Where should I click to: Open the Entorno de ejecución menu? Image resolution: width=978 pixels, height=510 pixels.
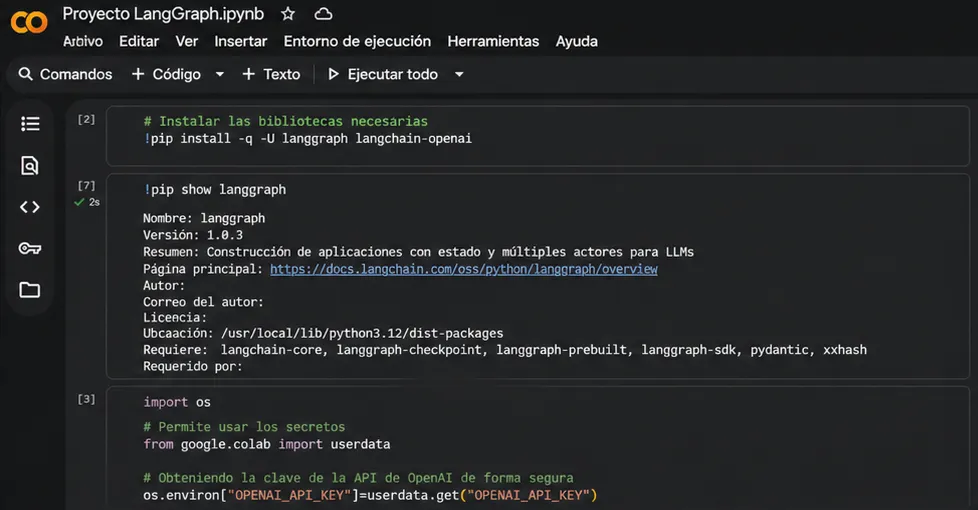point(357,41)
